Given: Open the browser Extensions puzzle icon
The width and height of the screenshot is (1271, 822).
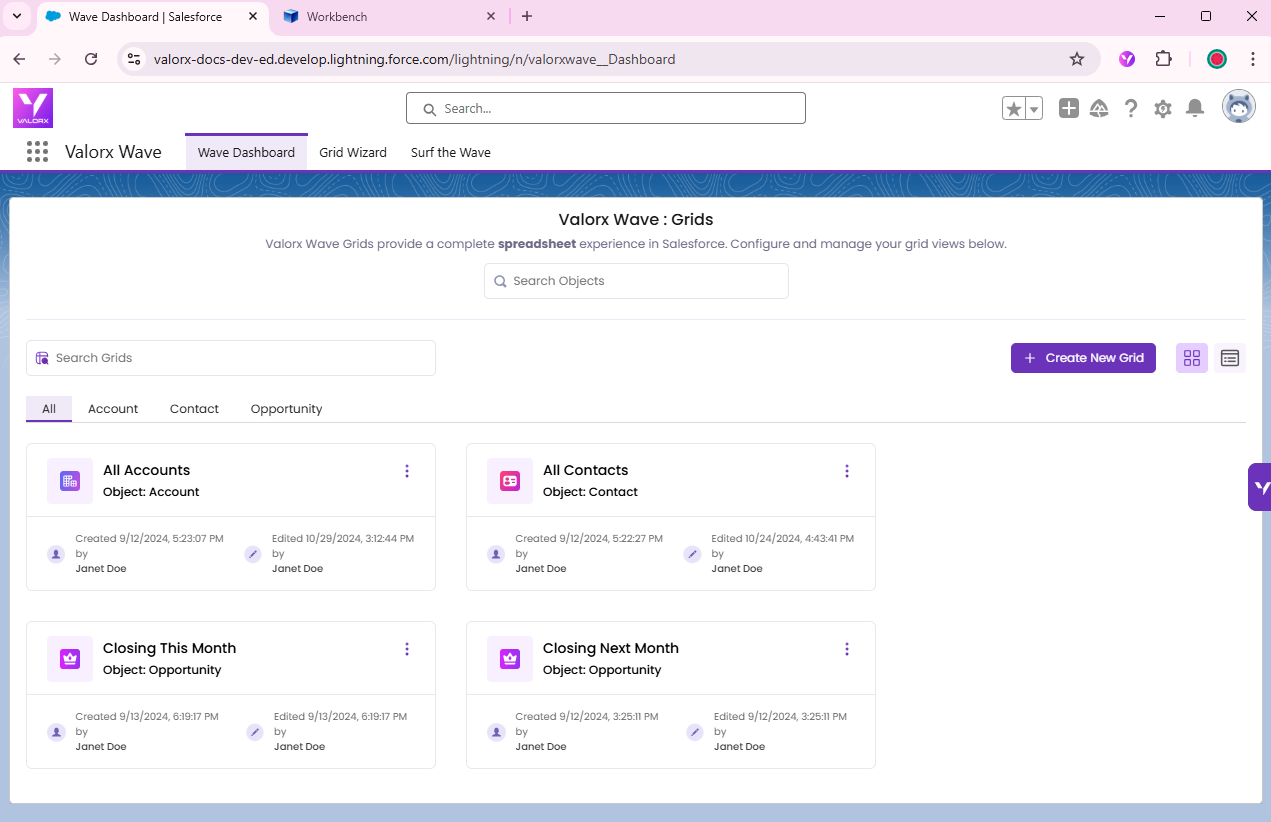Looking at the screenshot, I should click(1163, 59).
